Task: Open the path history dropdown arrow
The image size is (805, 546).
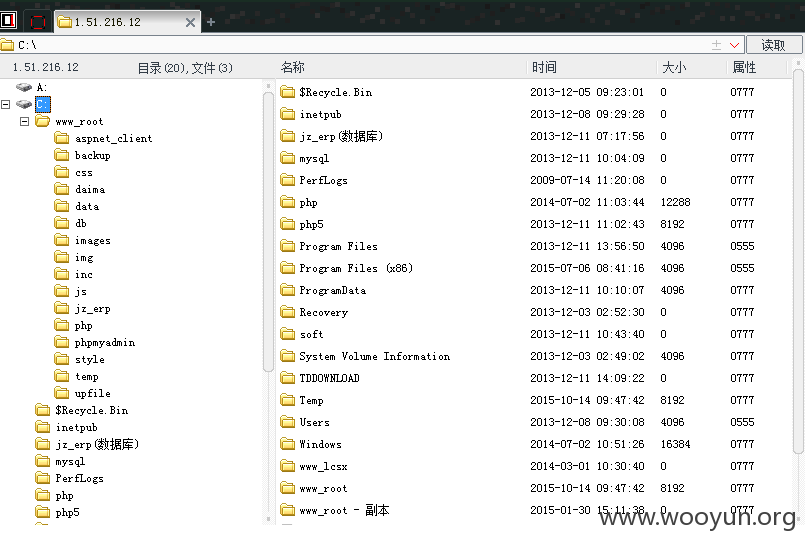Action: click(x=734, y=45)
